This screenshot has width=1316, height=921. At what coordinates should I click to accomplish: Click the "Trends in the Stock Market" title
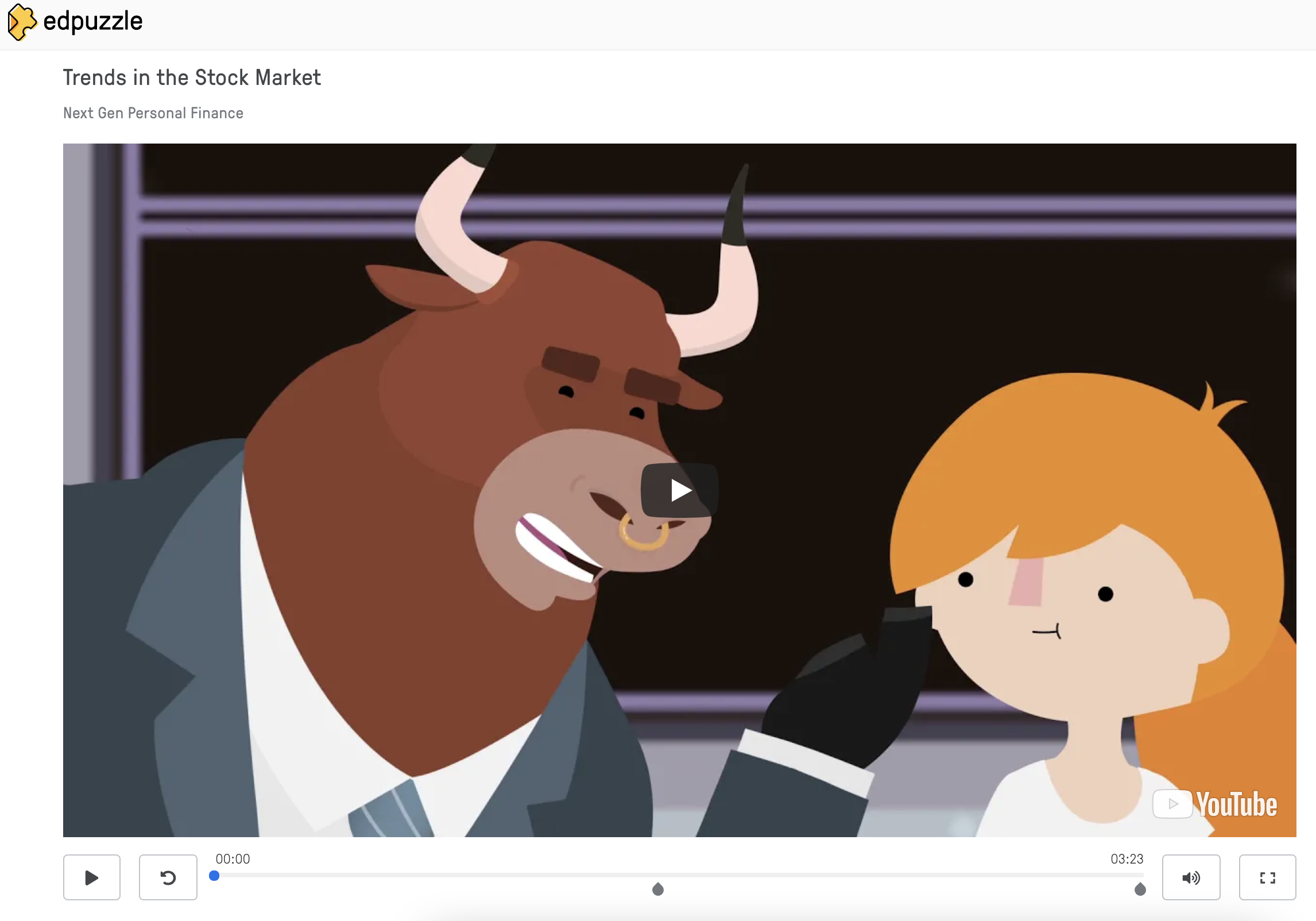click(x=192, y=78)
